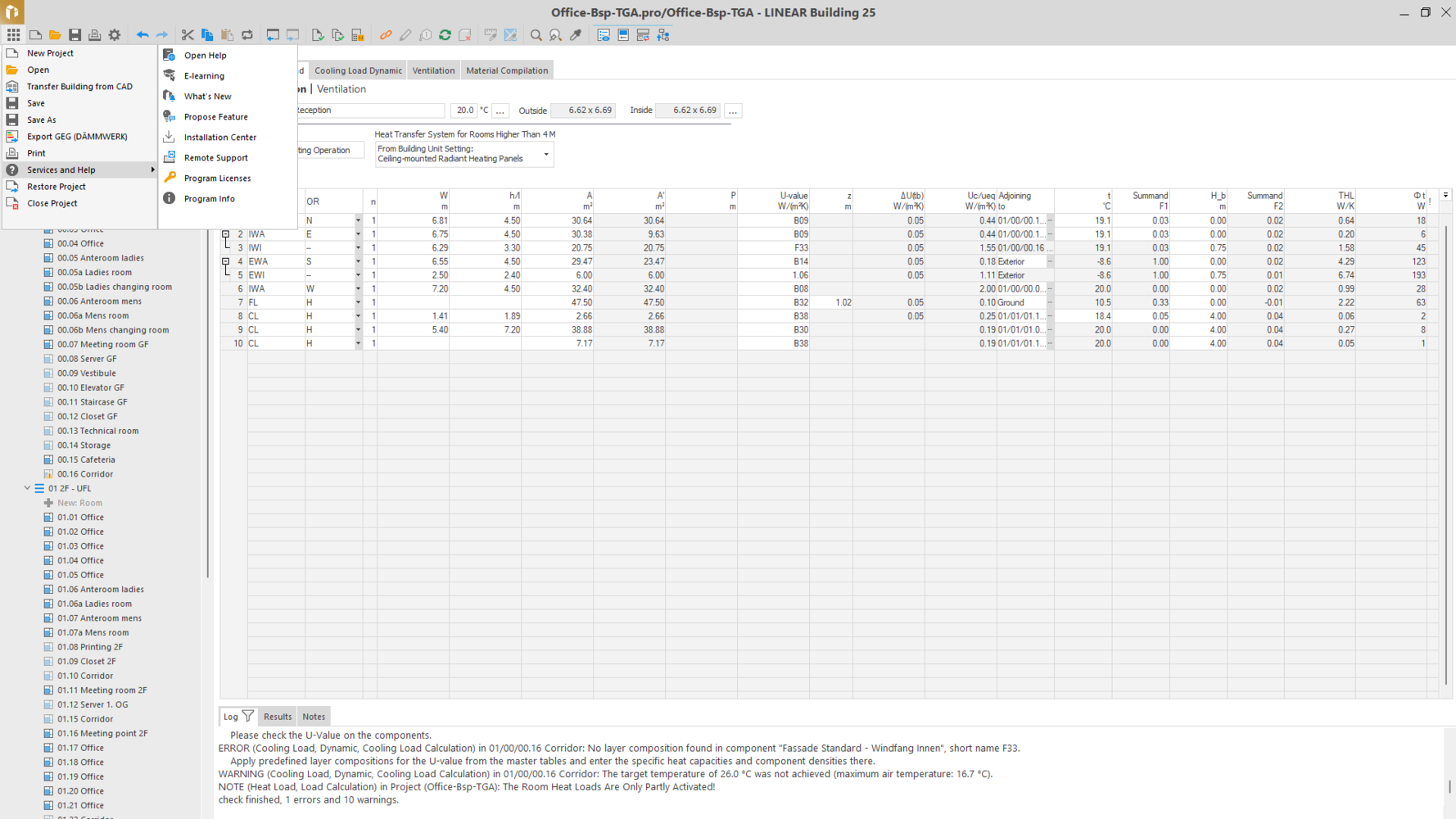The height and width of the screenshot is (819, 1456).
Task: Click the green refresh recalculation icon
Action: [445, 34]
